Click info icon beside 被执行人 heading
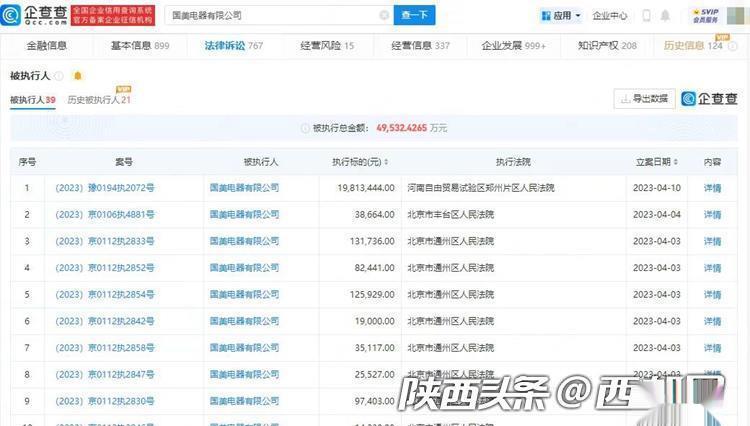The width and height of the screenshot is (750, 426). point(59,76)
